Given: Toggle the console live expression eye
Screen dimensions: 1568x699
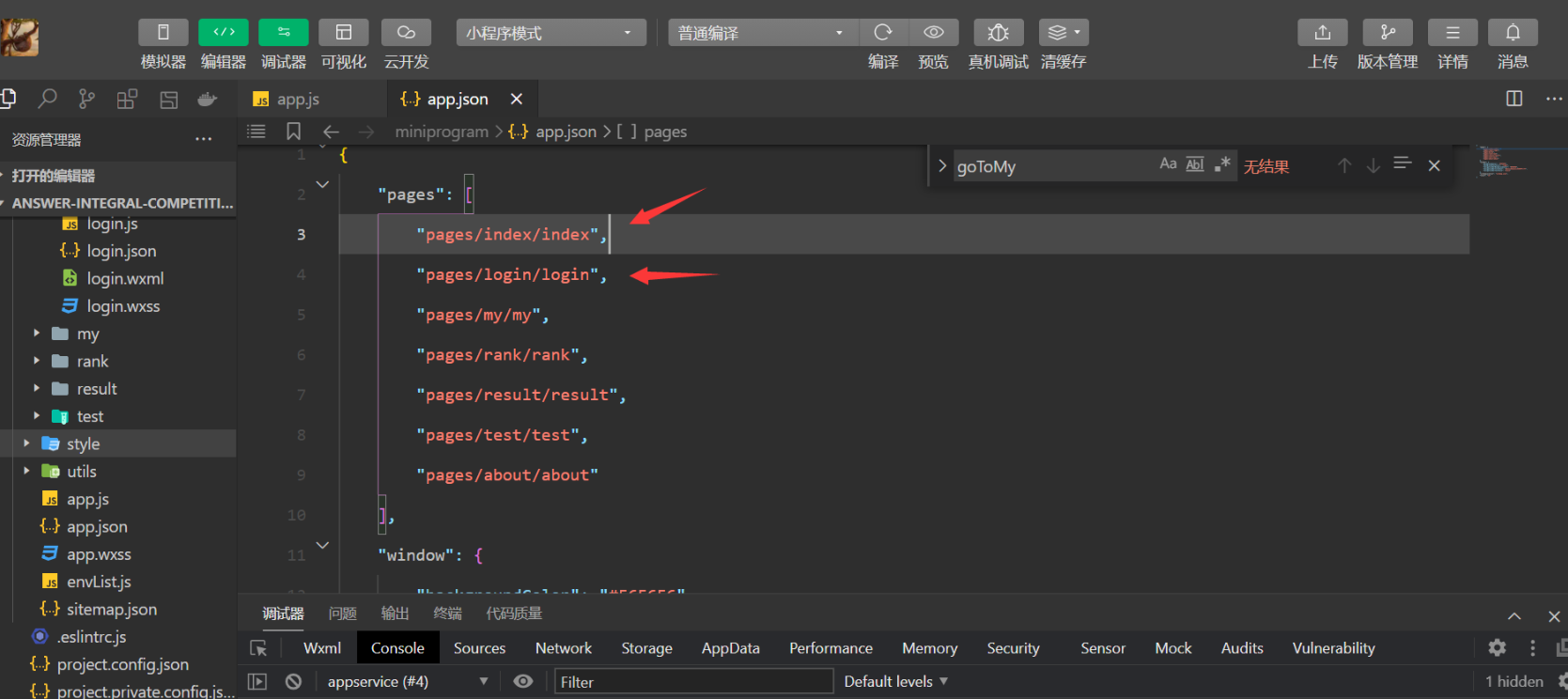Looking at the screenshot, I should tap(523, 681).
